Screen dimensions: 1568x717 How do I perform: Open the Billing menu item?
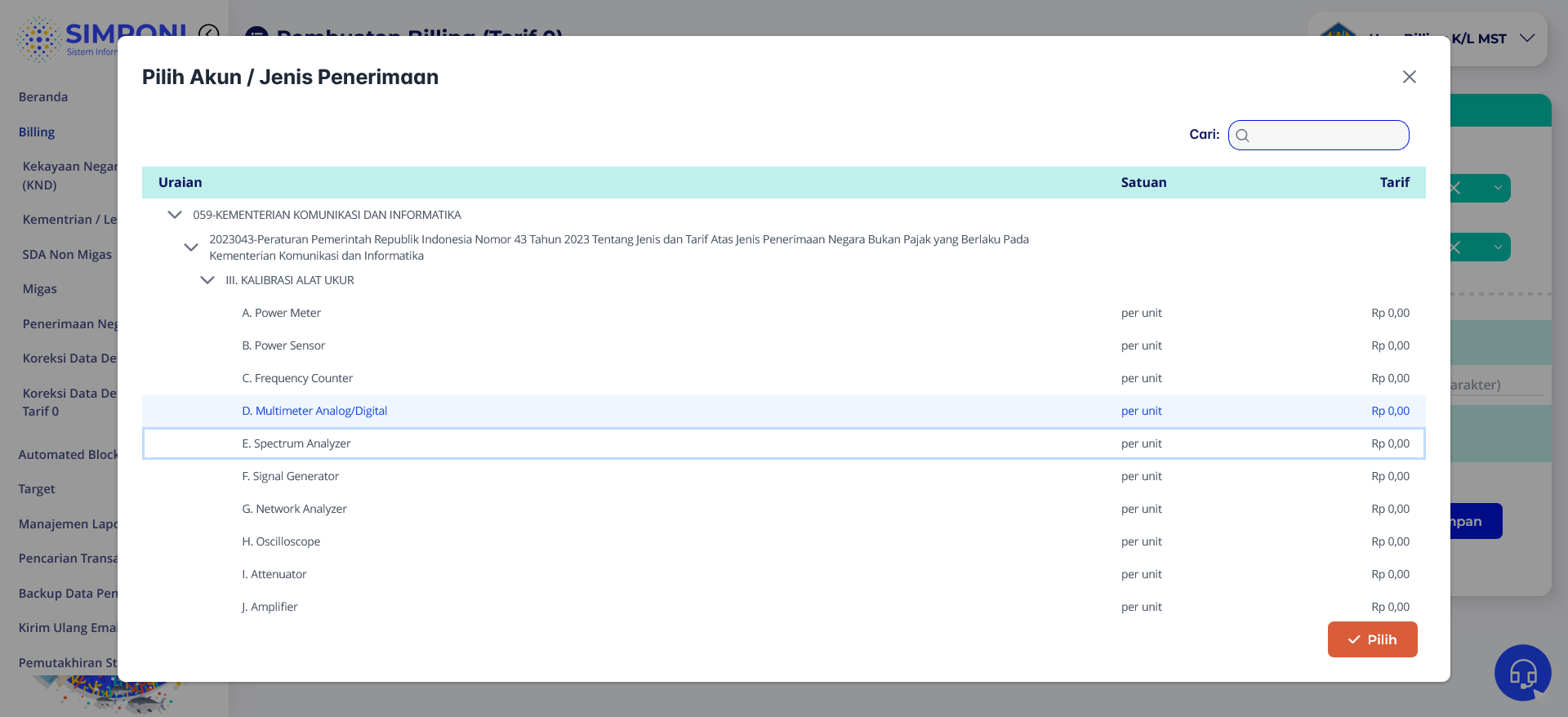tap(37, 132)
